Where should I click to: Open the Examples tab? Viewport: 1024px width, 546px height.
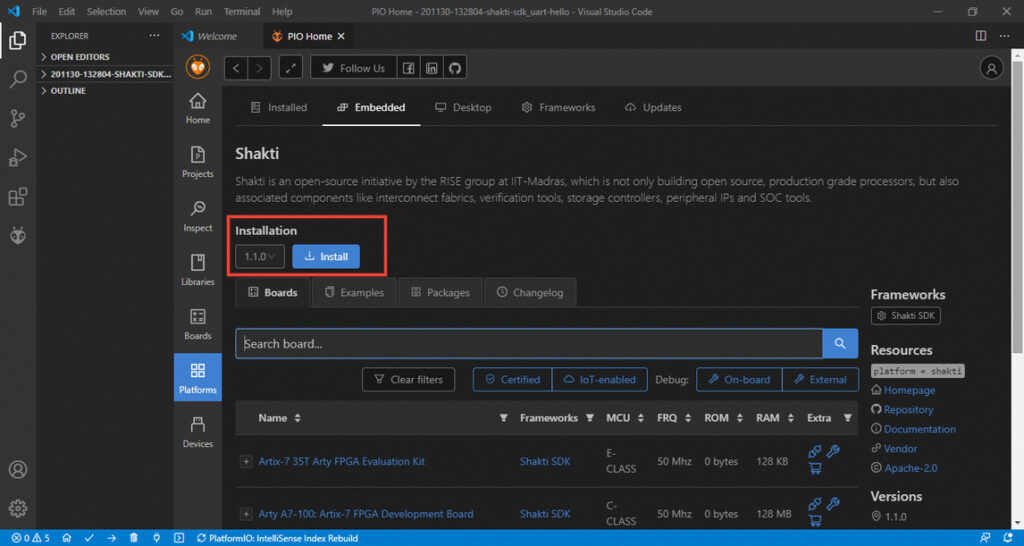click(355, 293)
